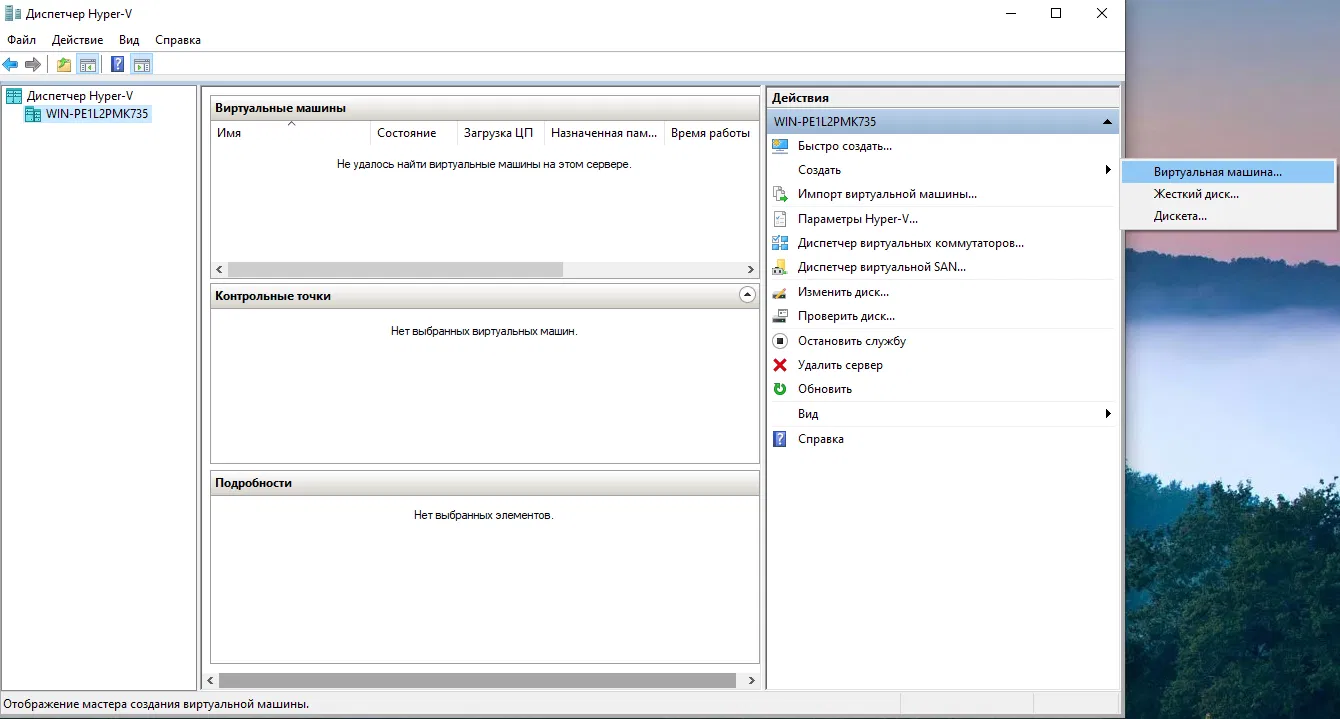
Task: Click 'Нет выбранных виртуальных машин.' text
Action: (484, 330)
